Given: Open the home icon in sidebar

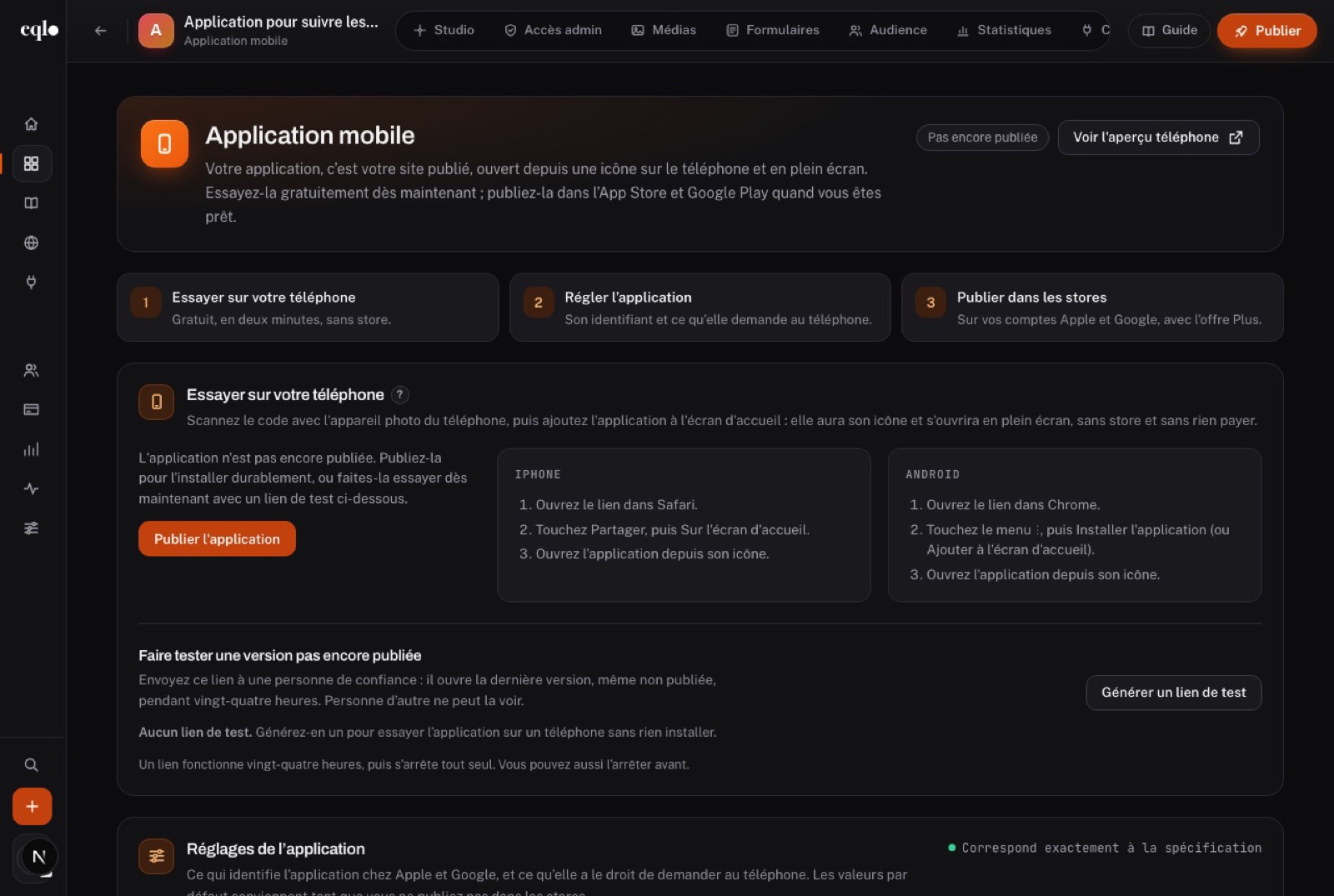Looking at the screenshot, I should (x=32, y=124).
